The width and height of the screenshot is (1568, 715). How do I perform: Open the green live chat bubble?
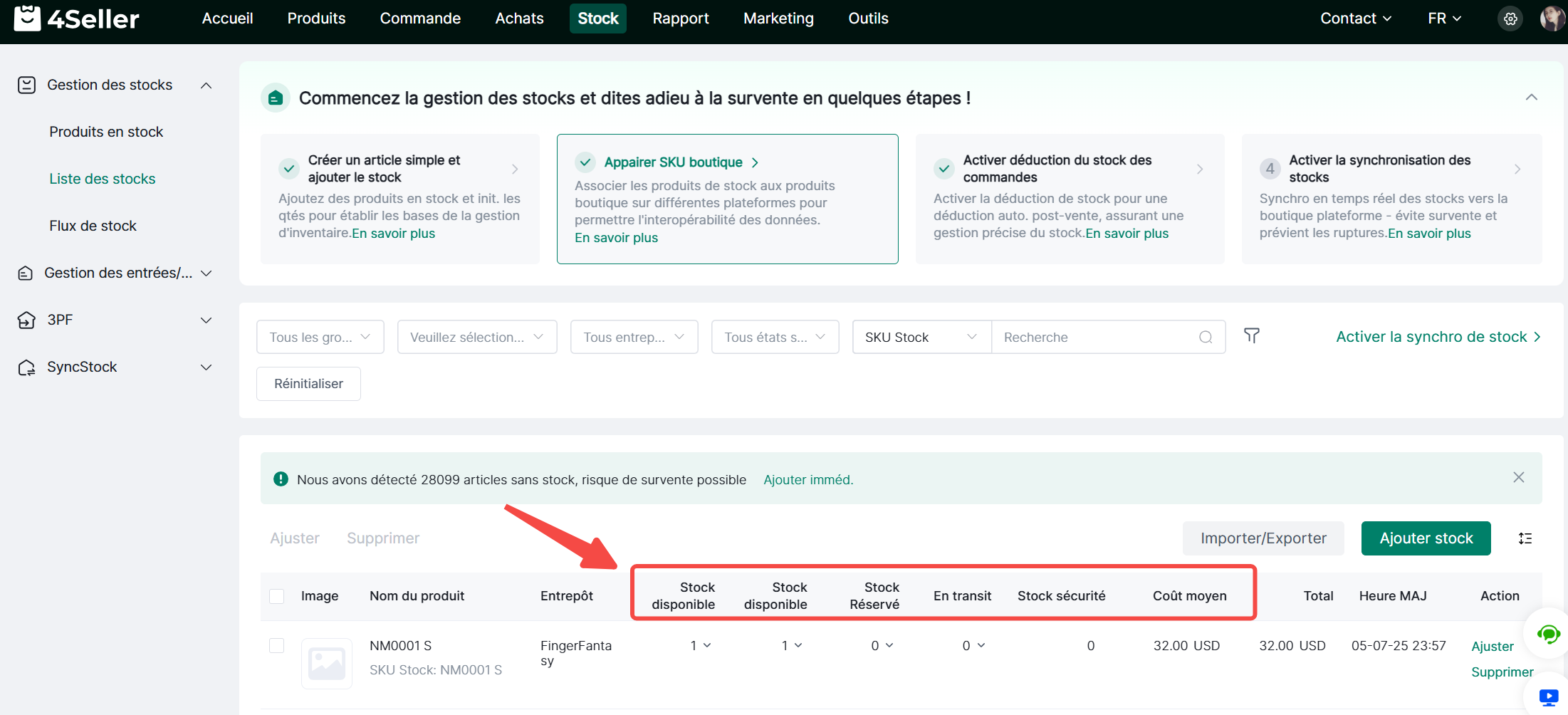click(1548, 634)
